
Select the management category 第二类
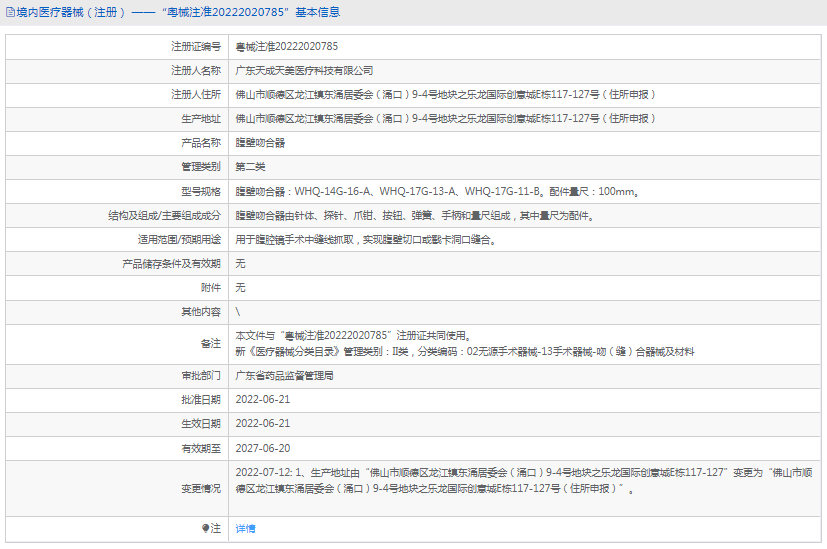pyautogui.click(x=250, y=167)
